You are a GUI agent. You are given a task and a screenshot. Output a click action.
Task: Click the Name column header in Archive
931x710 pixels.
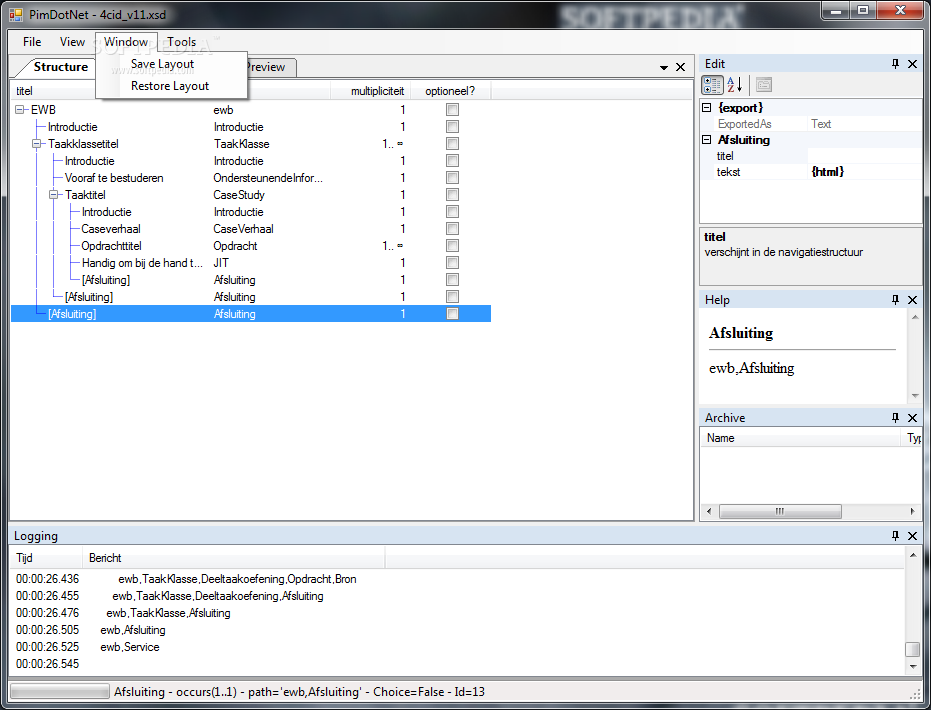point(802,438)
